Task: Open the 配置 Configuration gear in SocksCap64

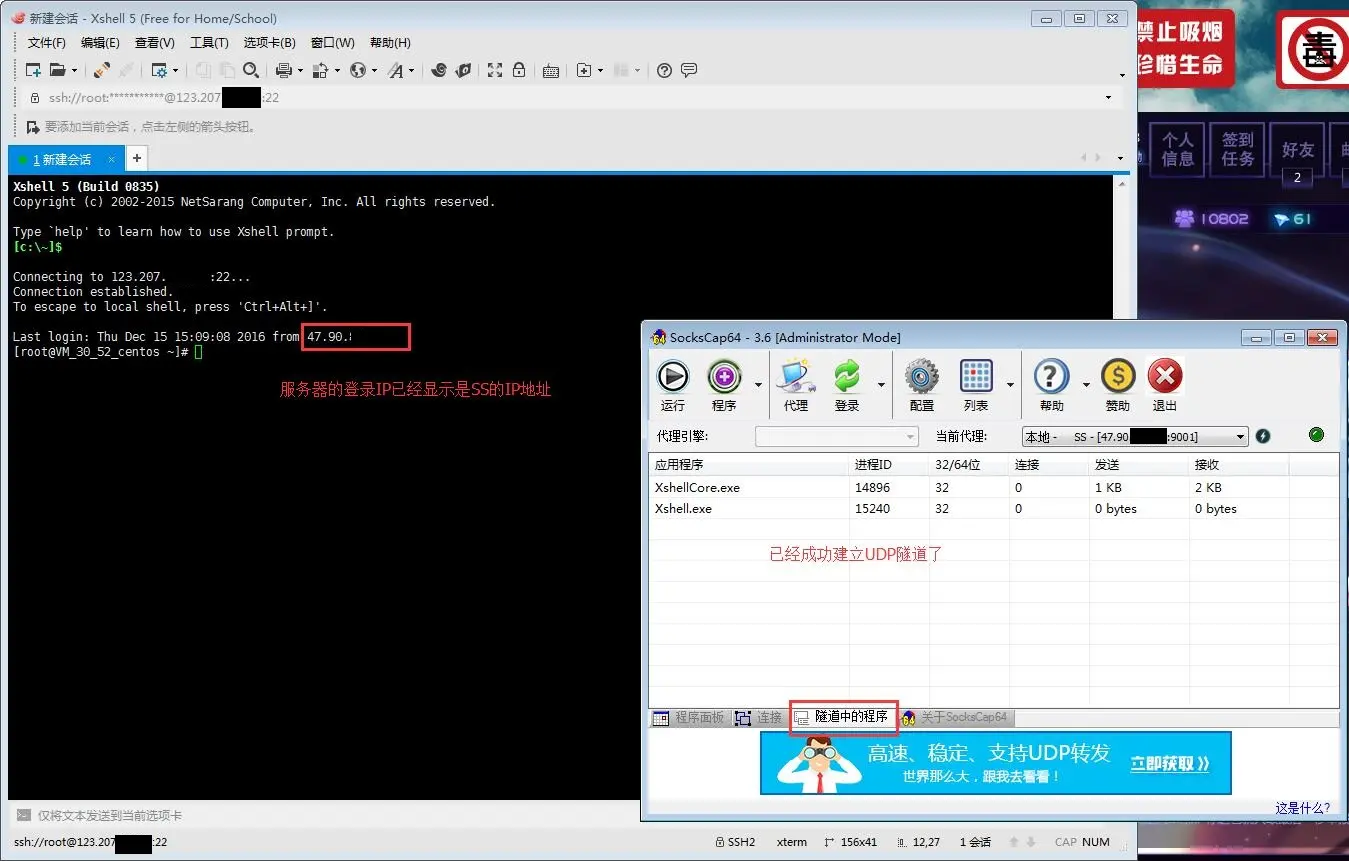Action: coord(922,377)
